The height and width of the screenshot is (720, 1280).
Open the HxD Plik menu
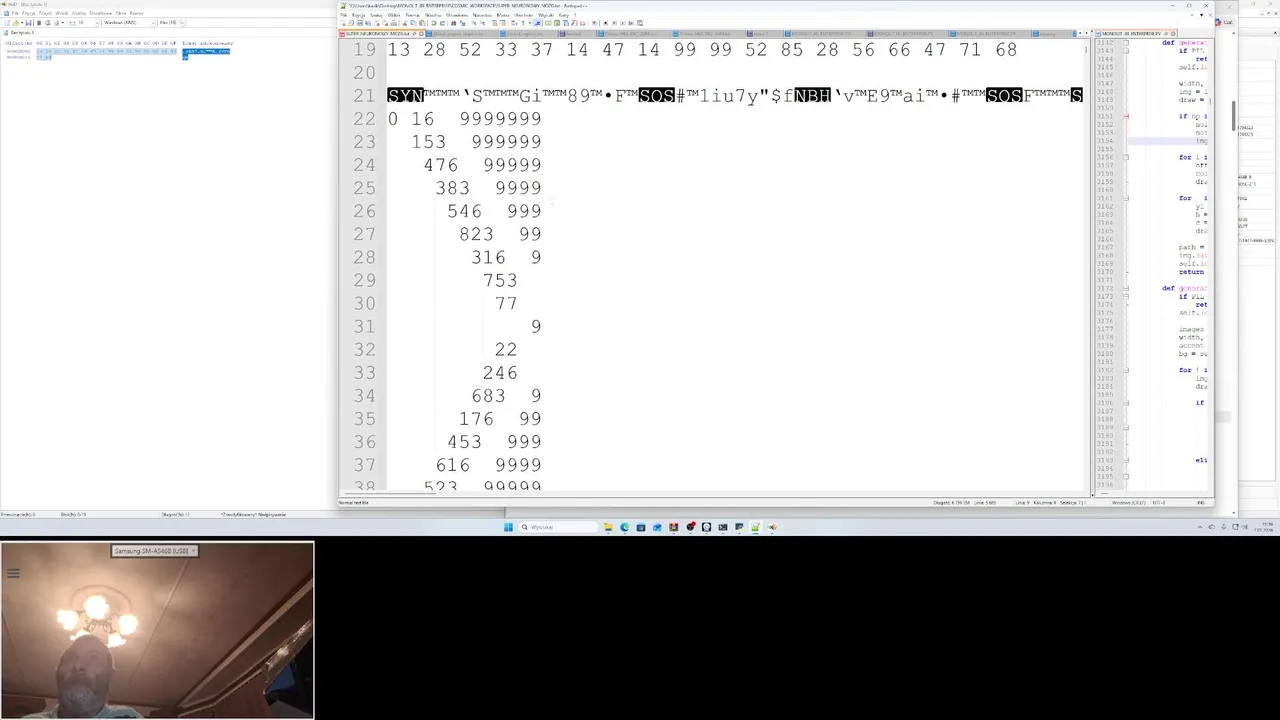click(15, 13)
